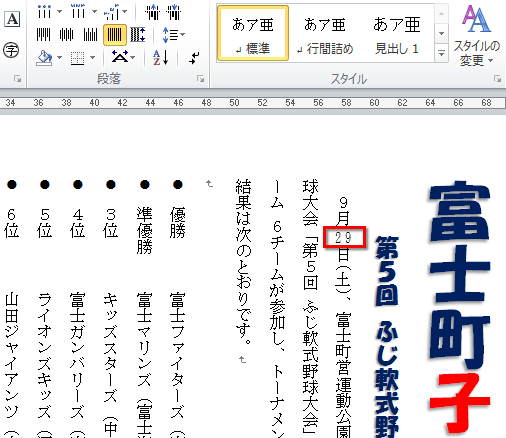506x438 pixels.
Task: Click the line 結果は次のとおりです。
Action: [x=243, y=263]
